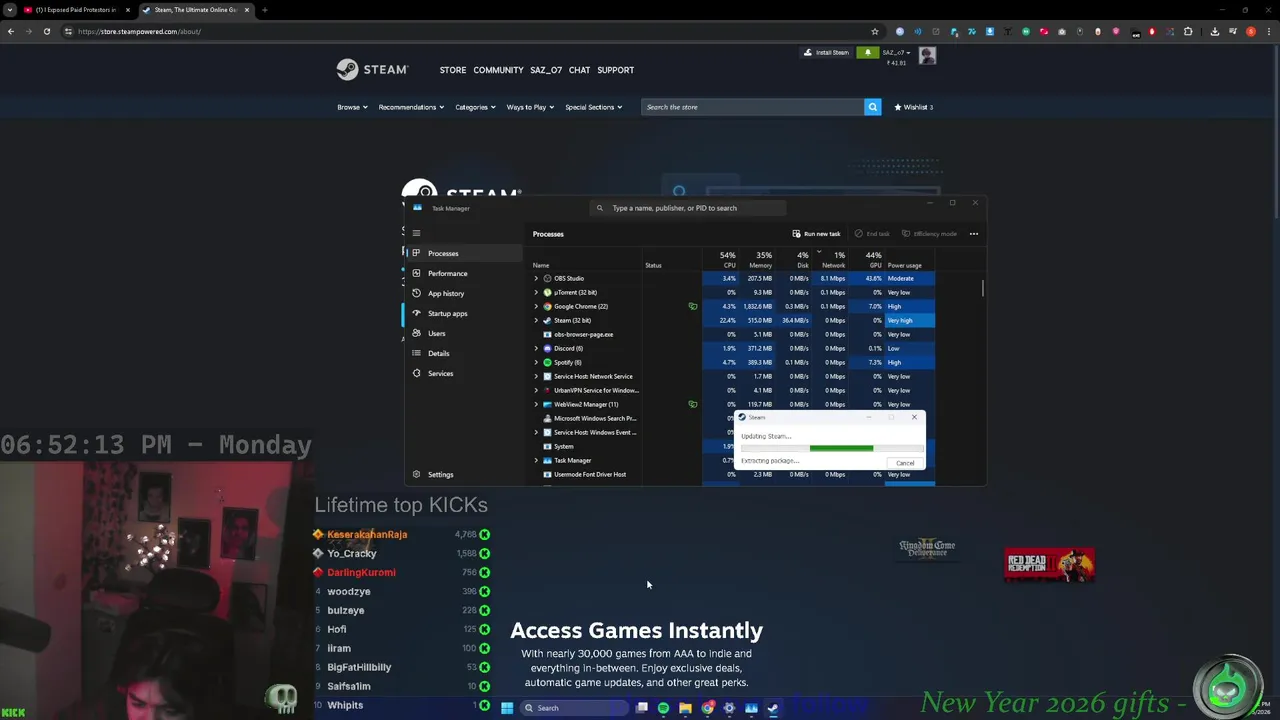Open the Windows Start button
Screen dimensions: 1280x720
(x=507, y=708)
